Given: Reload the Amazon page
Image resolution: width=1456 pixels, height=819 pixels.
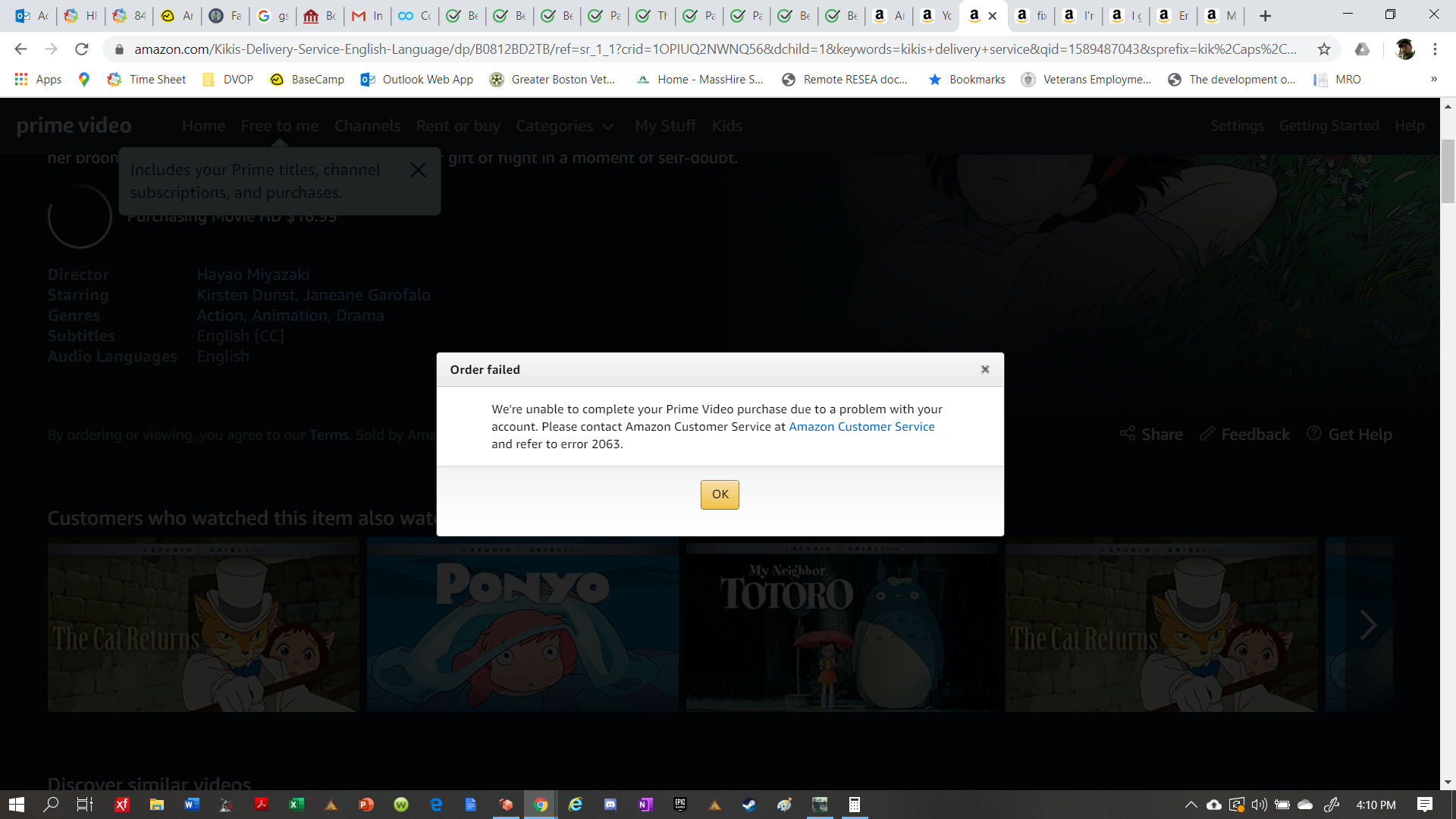Looking at the screenshot, I should pos(82,49).
